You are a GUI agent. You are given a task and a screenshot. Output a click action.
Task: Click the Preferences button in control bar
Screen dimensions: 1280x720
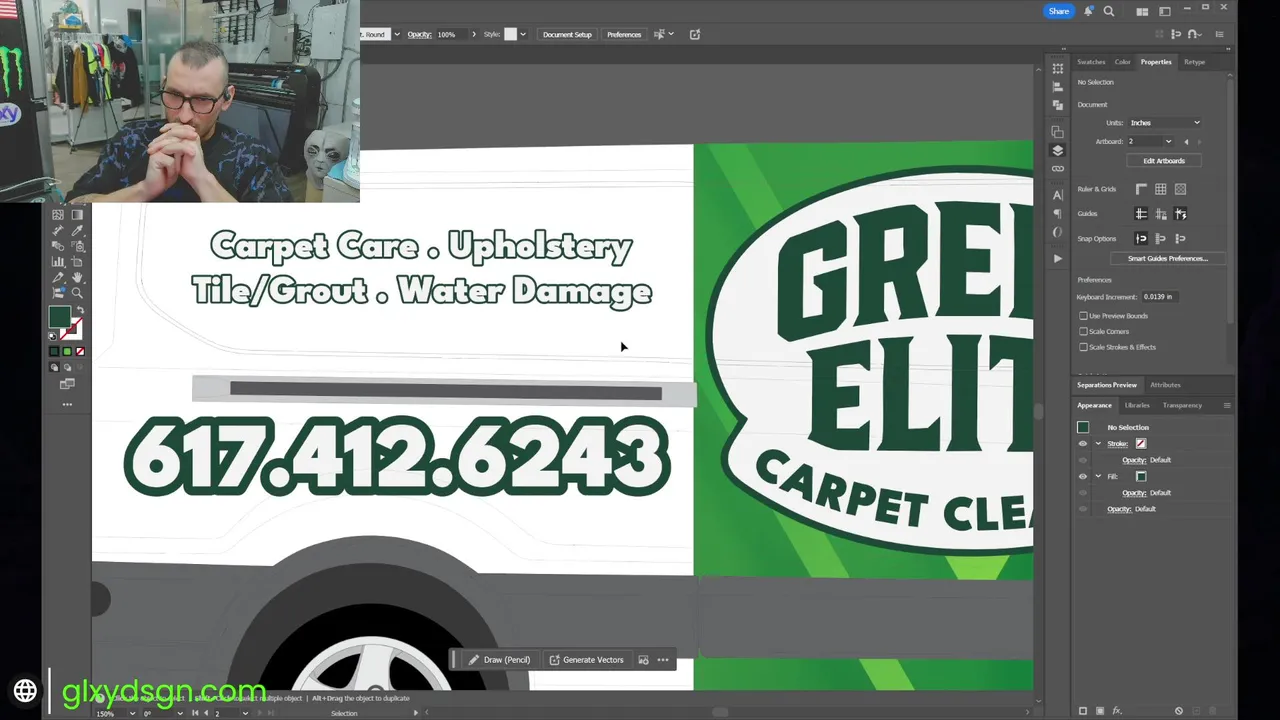[624, 34]
